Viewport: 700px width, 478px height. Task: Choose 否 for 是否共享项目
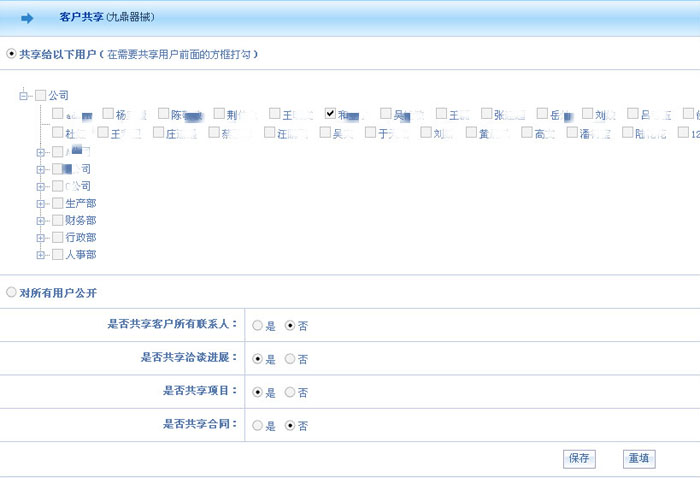[x=290, y=392]
